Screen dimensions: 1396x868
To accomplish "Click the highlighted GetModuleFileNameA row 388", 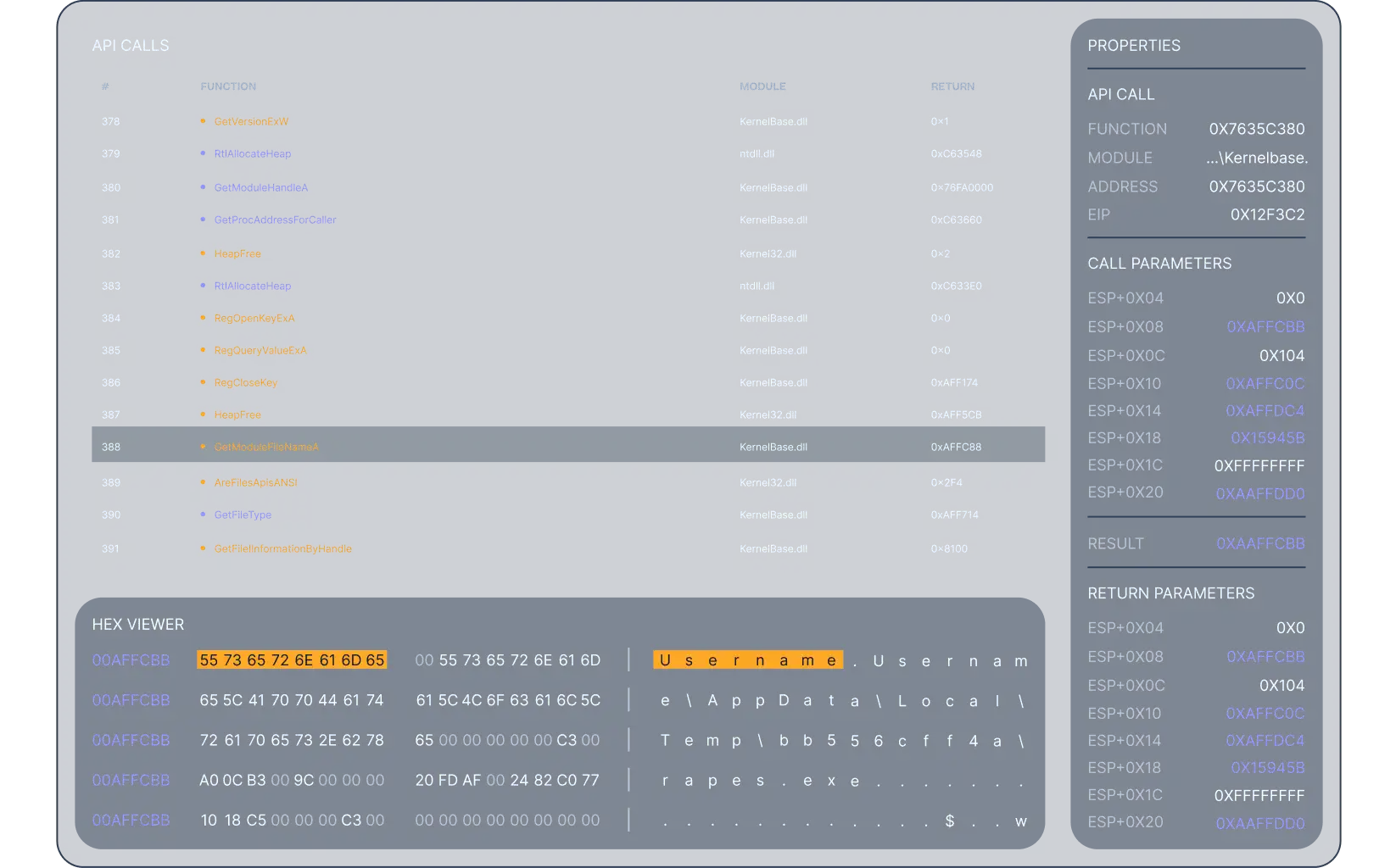I will 568,444.
